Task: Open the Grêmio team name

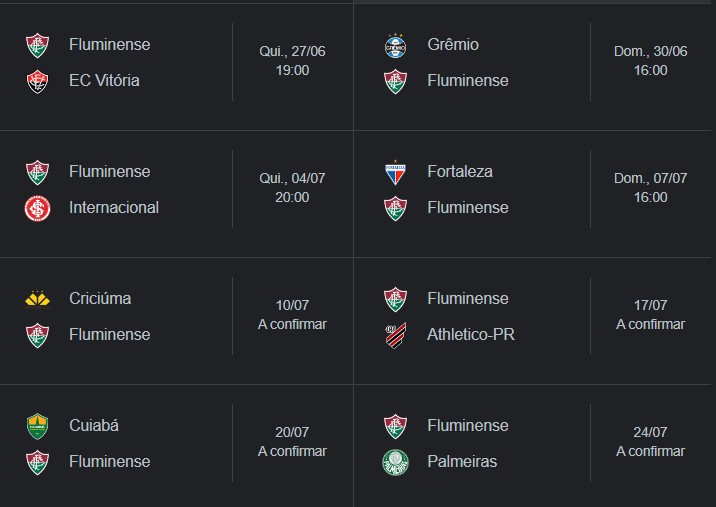Action: point(453,44)
